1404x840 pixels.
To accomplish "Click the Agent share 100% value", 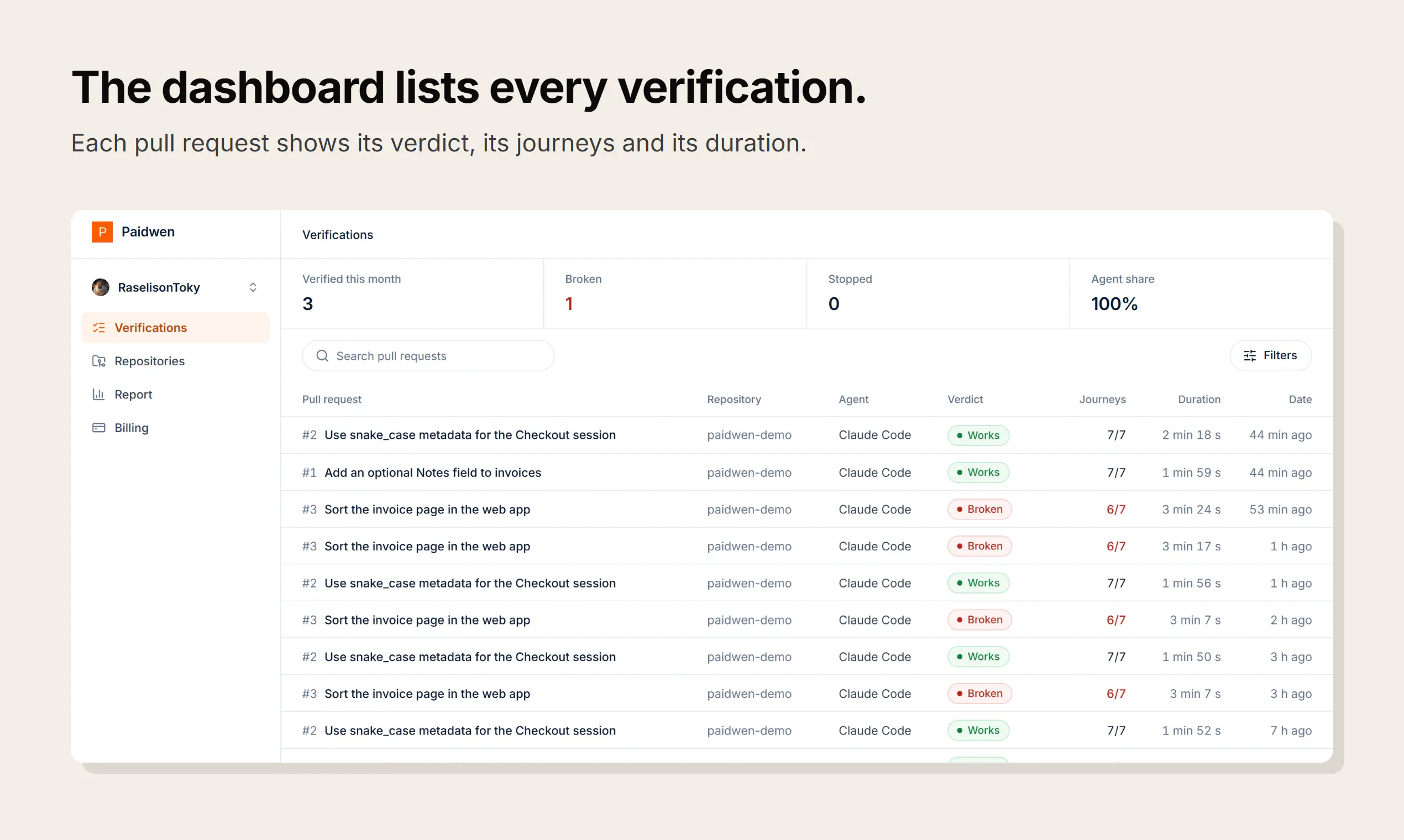I will point(1114,304).
